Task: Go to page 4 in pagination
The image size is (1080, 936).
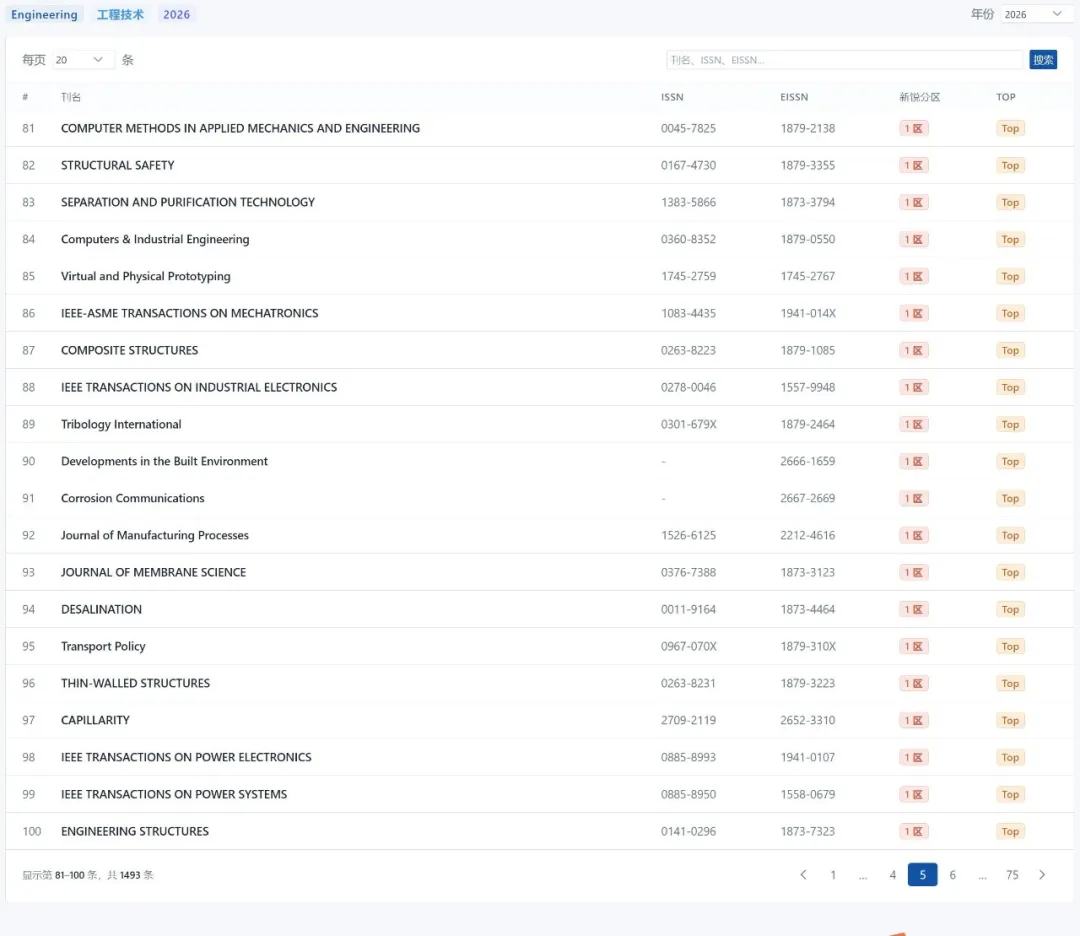Action: (x=892, y=875)
